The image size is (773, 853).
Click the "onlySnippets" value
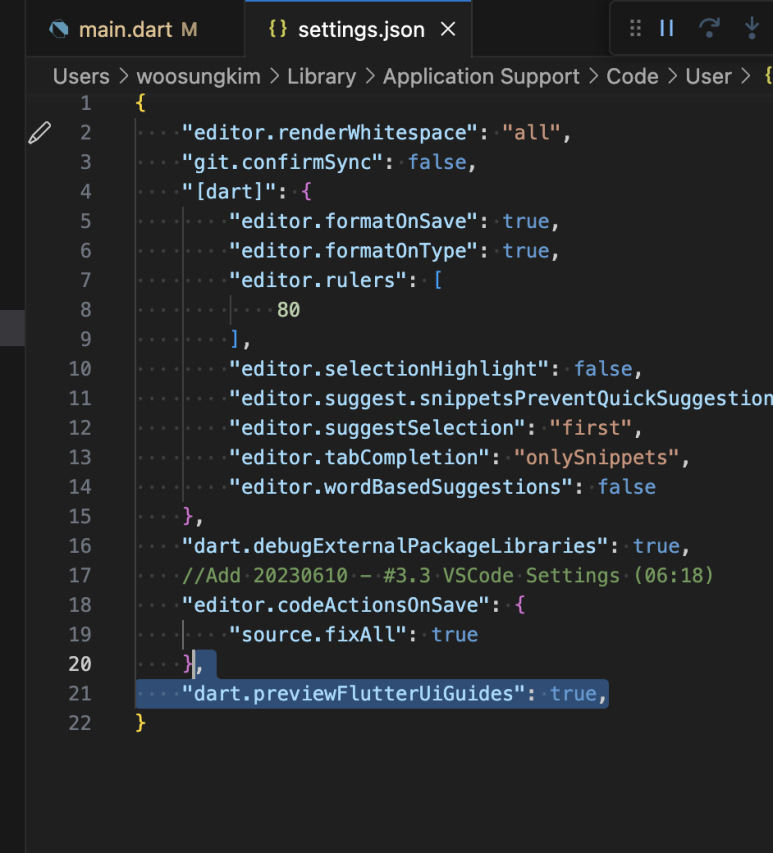click(596, 458)
